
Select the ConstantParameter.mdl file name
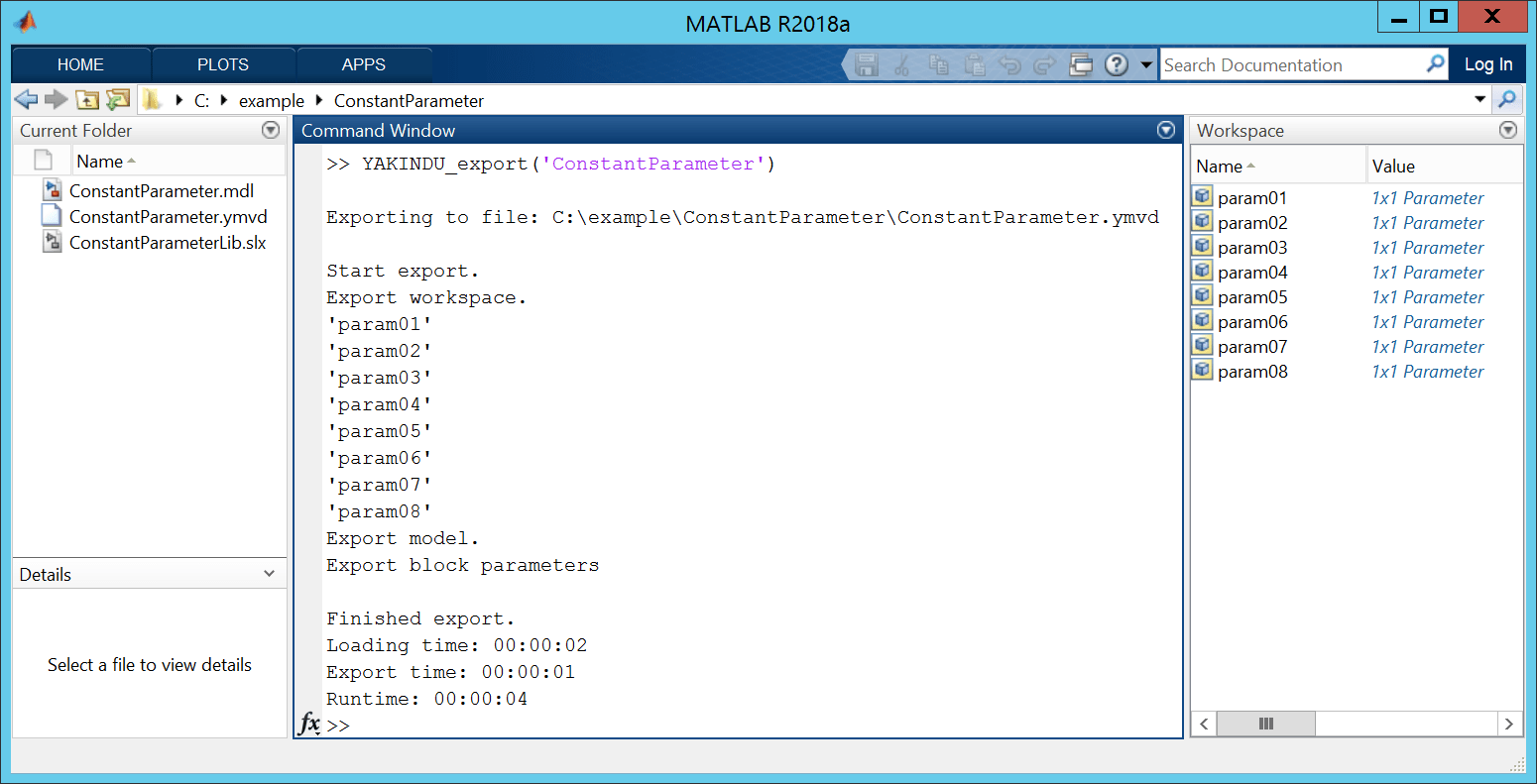click(x=162, y=190)
